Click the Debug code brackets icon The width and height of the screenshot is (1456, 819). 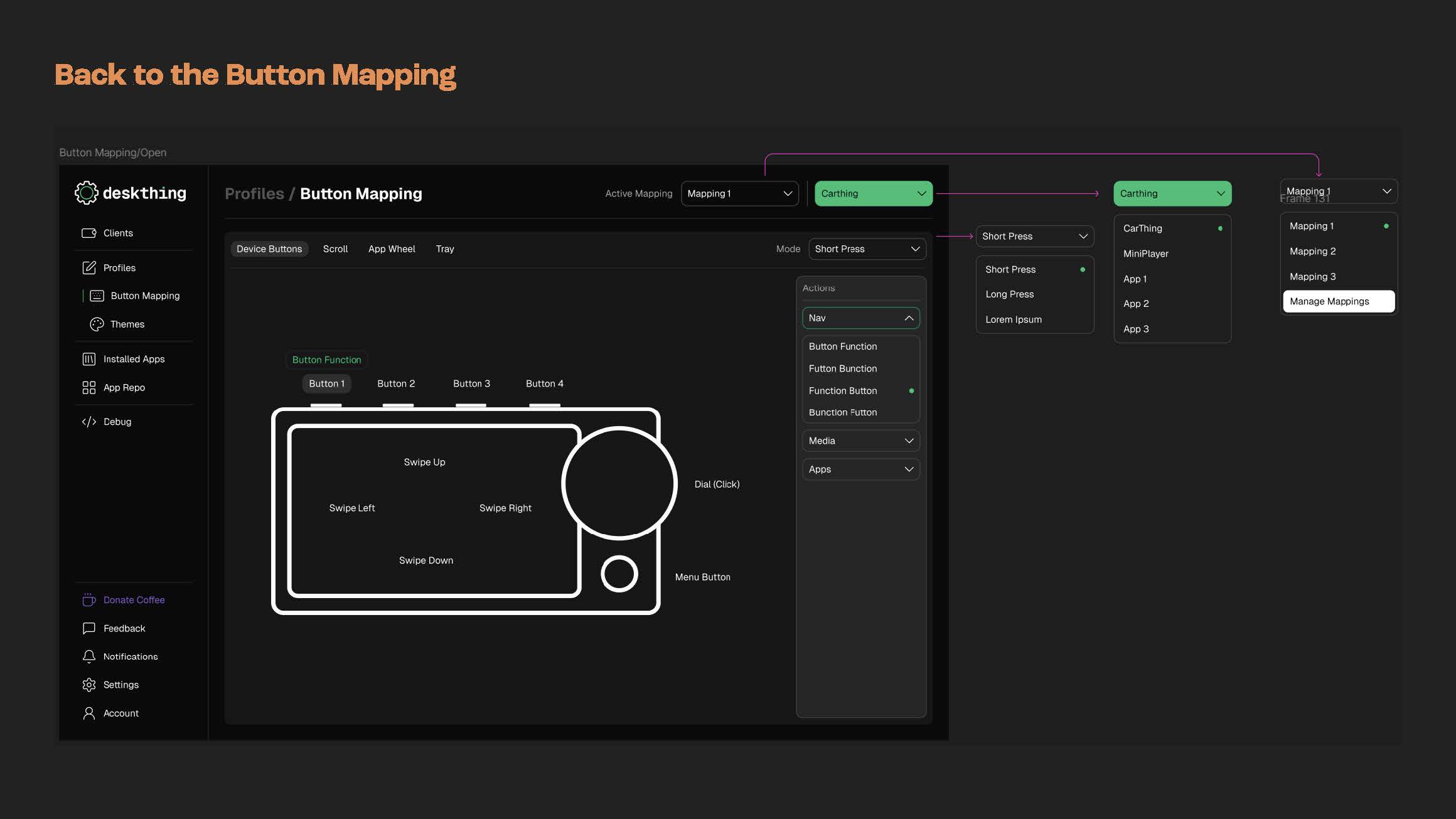[88, 422]
